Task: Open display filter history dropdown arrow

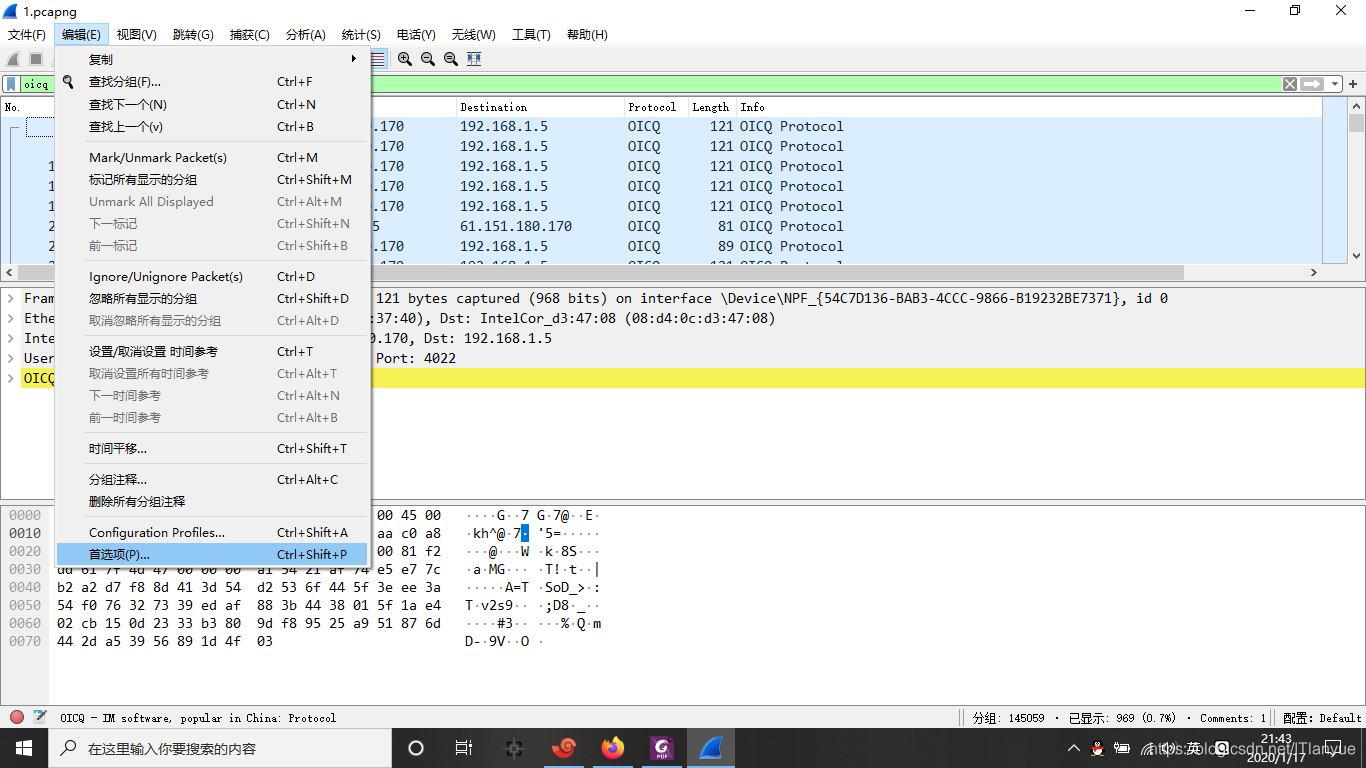Action: point(1336,84)
